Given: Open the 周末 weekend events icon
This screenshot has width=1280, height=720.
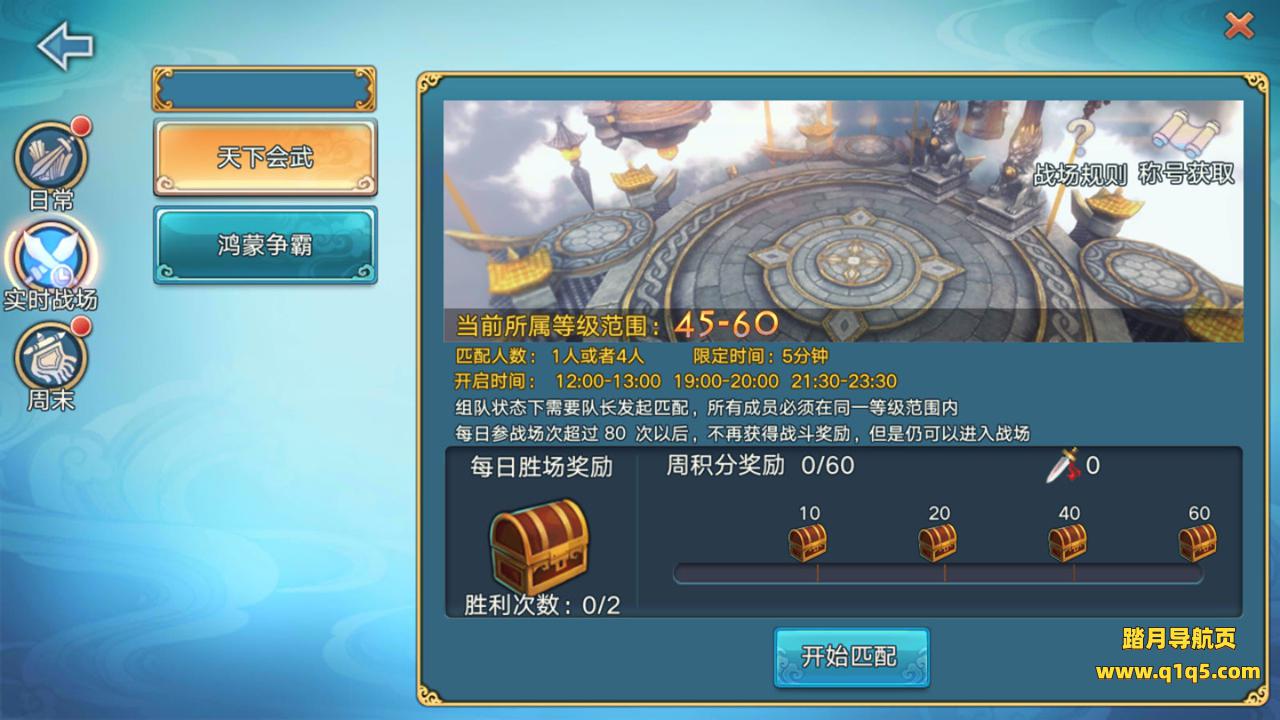Looking at the screenshot, I should 51,355.
